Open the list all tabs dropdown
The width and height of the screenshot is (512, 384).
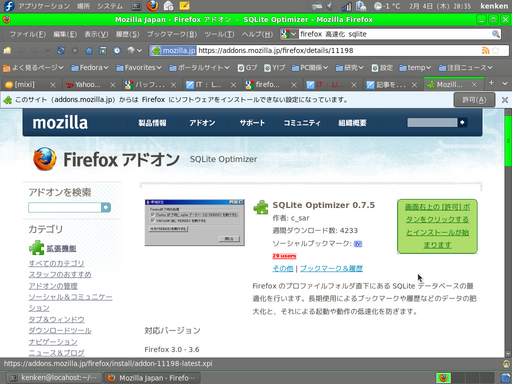(505, 83)
